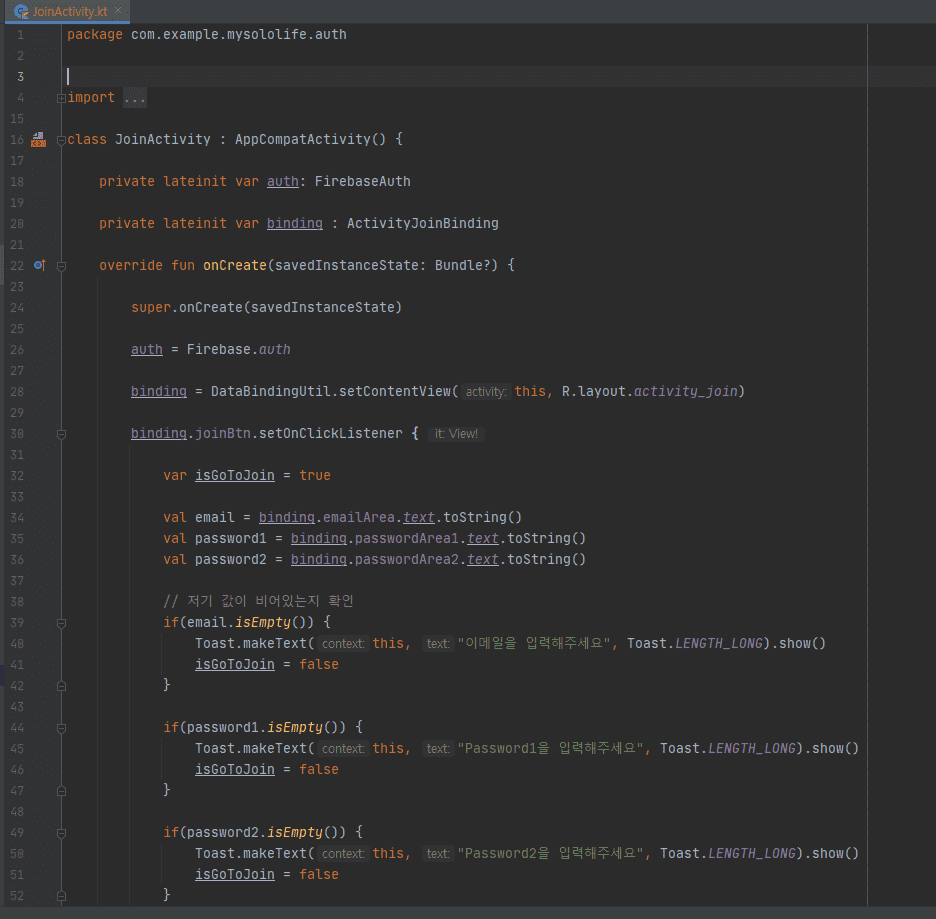The width and height of the screenshot is (936, 919).
Task: Fold the password2.isEmpty if block
Action: click(61, 833)
